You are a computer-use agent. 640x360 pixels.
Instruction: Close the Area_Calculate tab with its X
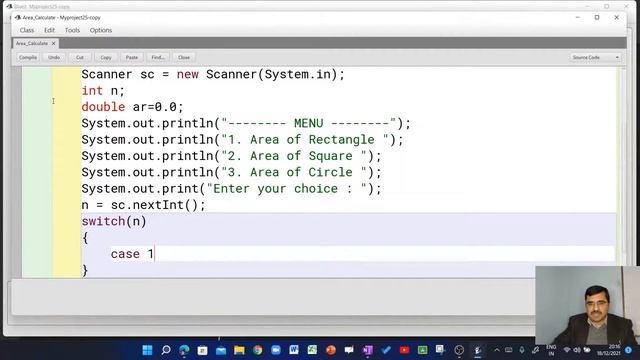[53, 43]
